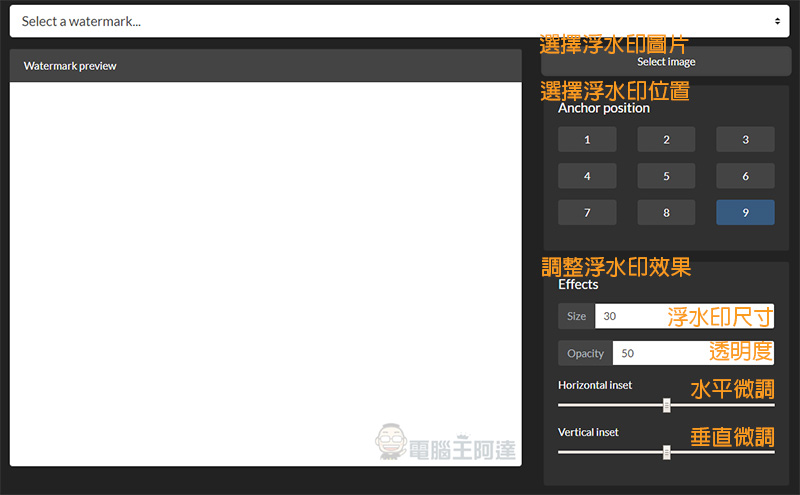Choose anchor position 5
This screenshot has width=800, height=495.
coord(666,176)
